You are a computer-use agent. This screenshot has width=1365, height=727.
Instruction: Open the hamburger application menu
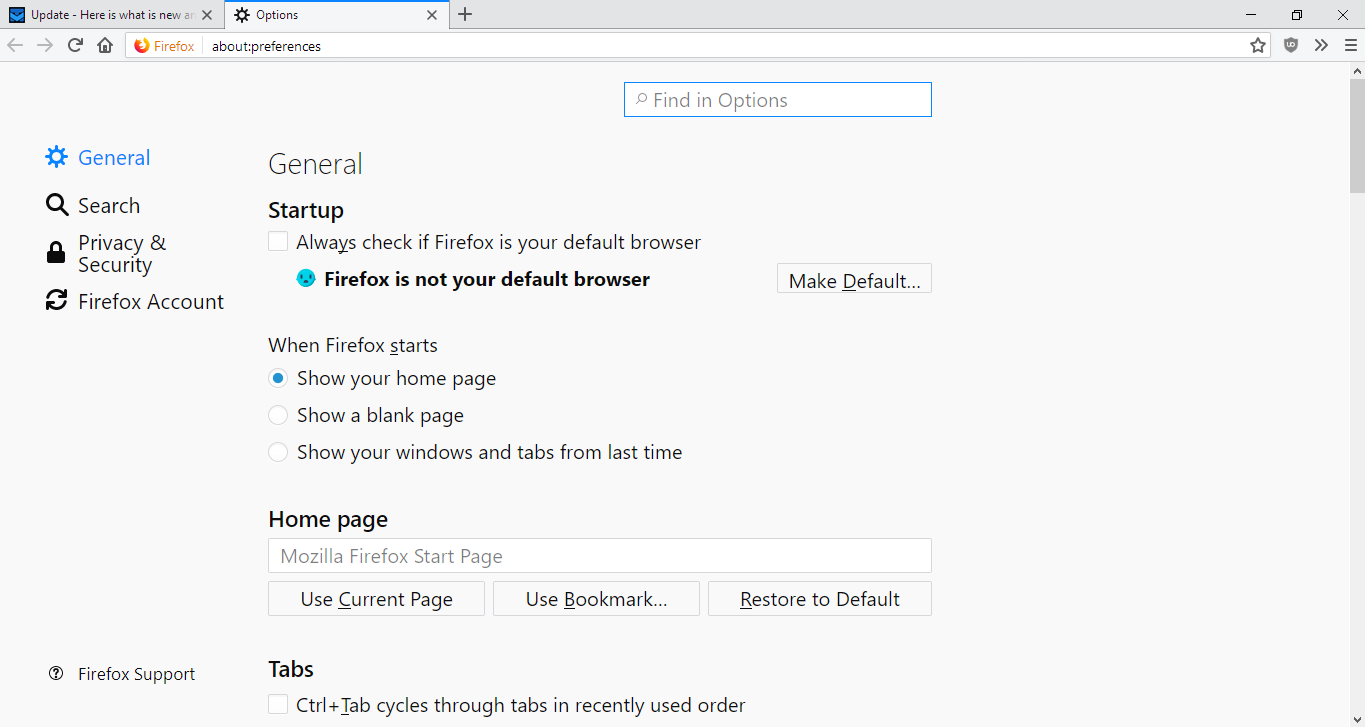(1350, 45)
